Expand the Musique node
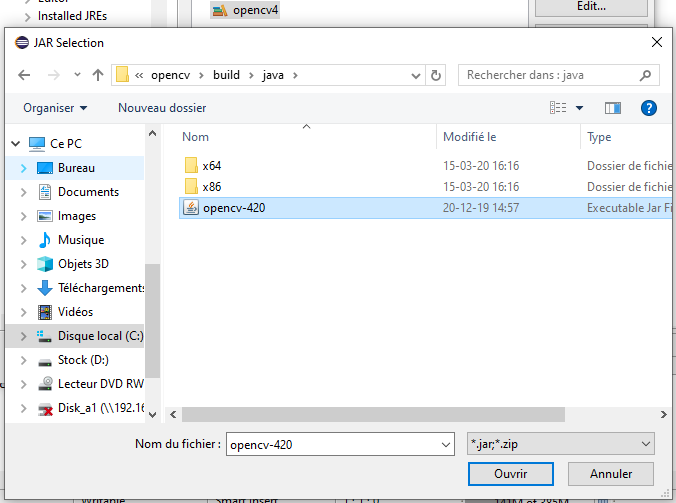This screenshot has height=503, width=676. 24,240
